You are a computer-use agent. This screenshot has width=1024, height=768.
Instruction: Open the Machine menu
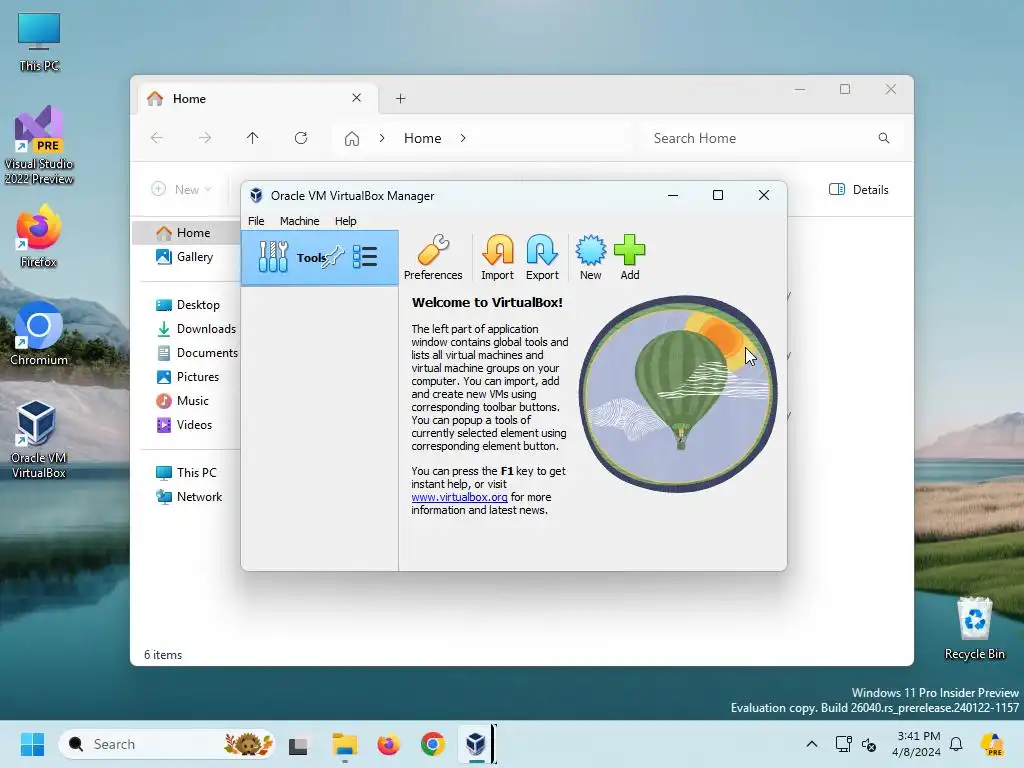tap(299, 221)
